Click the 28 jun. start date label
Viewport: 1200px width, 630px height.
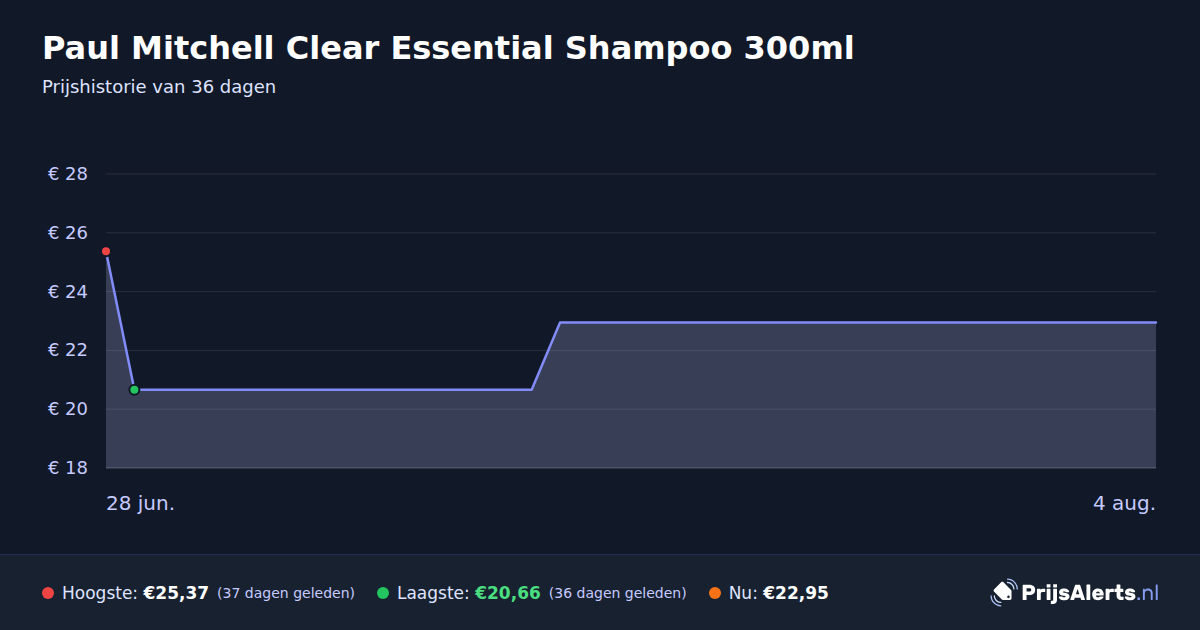pyautogui.click(x=141, y=503)
